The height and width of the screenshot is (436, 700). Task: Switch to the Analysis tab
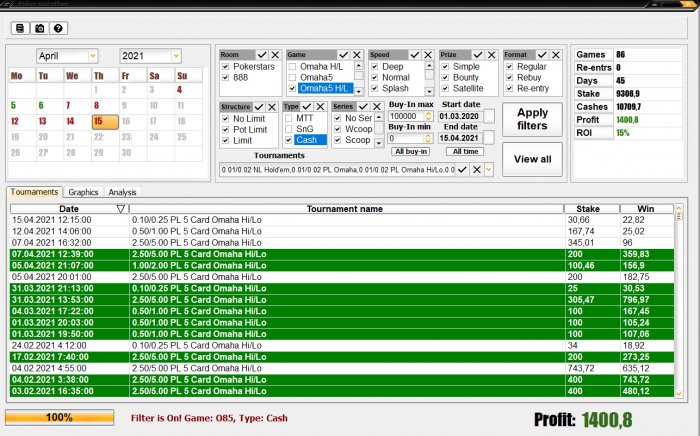(122, 192)
